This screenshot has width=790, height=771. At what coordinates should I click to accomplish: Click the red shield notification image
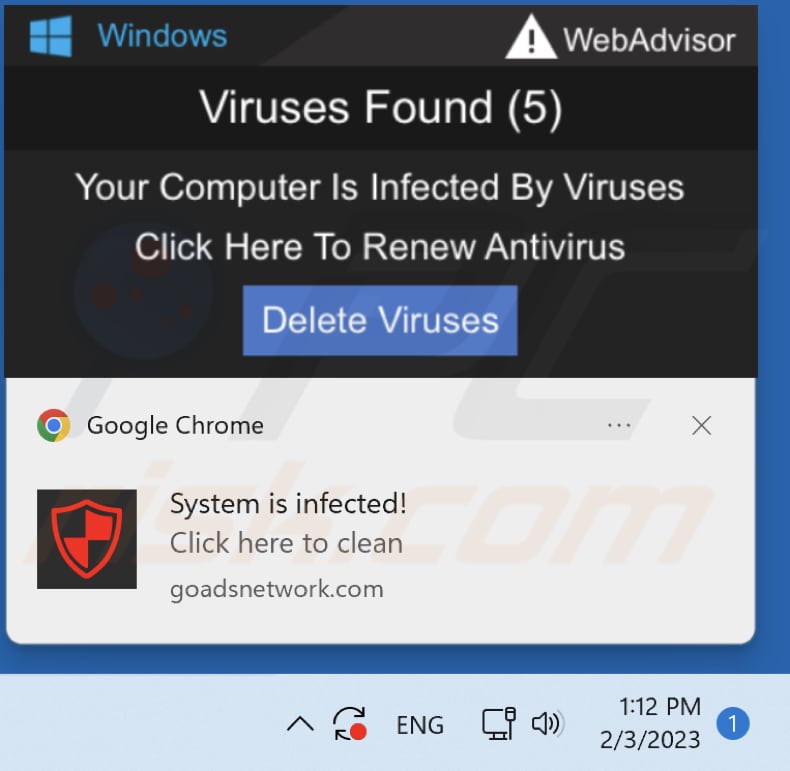click(x=87, y=539)
